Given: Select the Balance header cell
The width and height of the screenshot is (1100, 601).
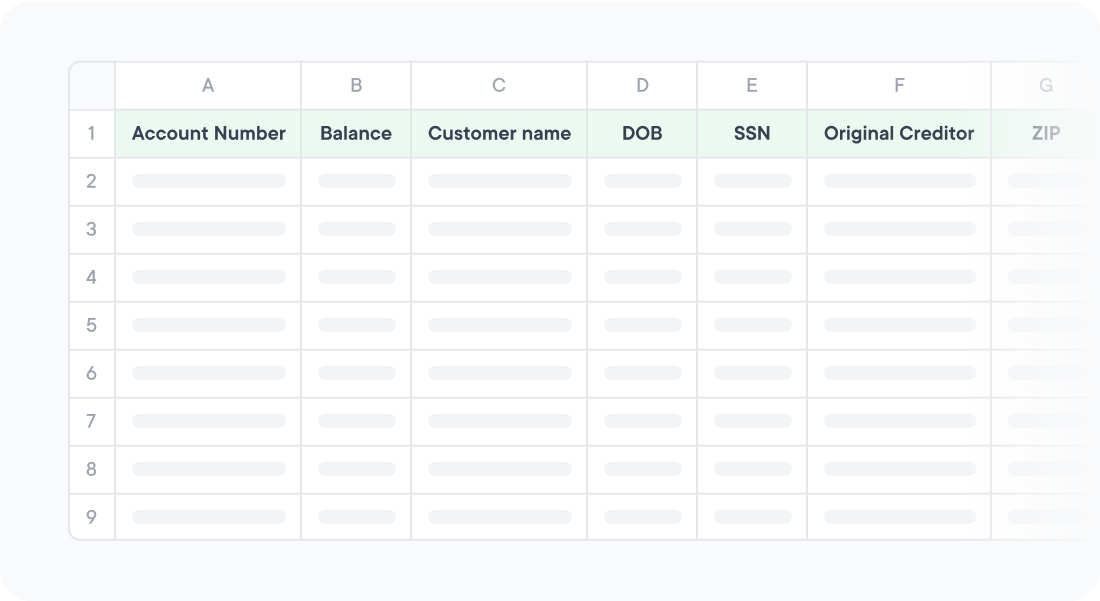Looking at the screenshot, I should [356, 134].
